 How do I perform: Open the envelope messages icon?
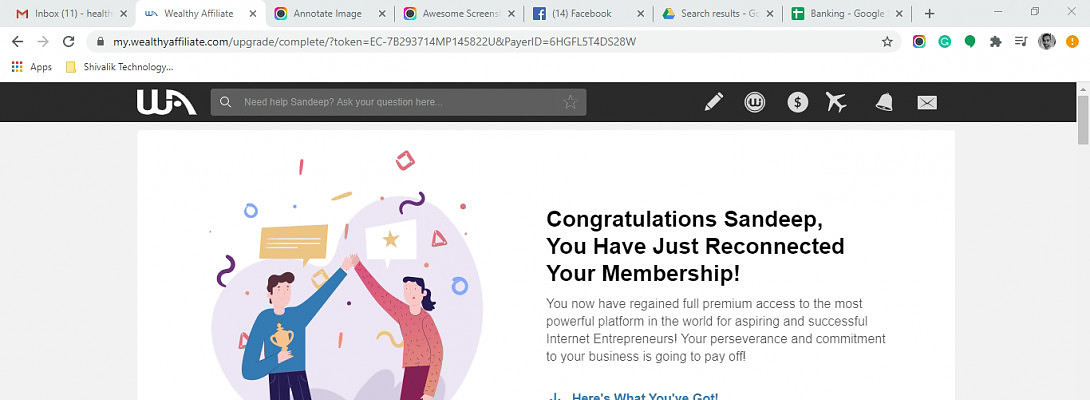[x=927, y=102]
